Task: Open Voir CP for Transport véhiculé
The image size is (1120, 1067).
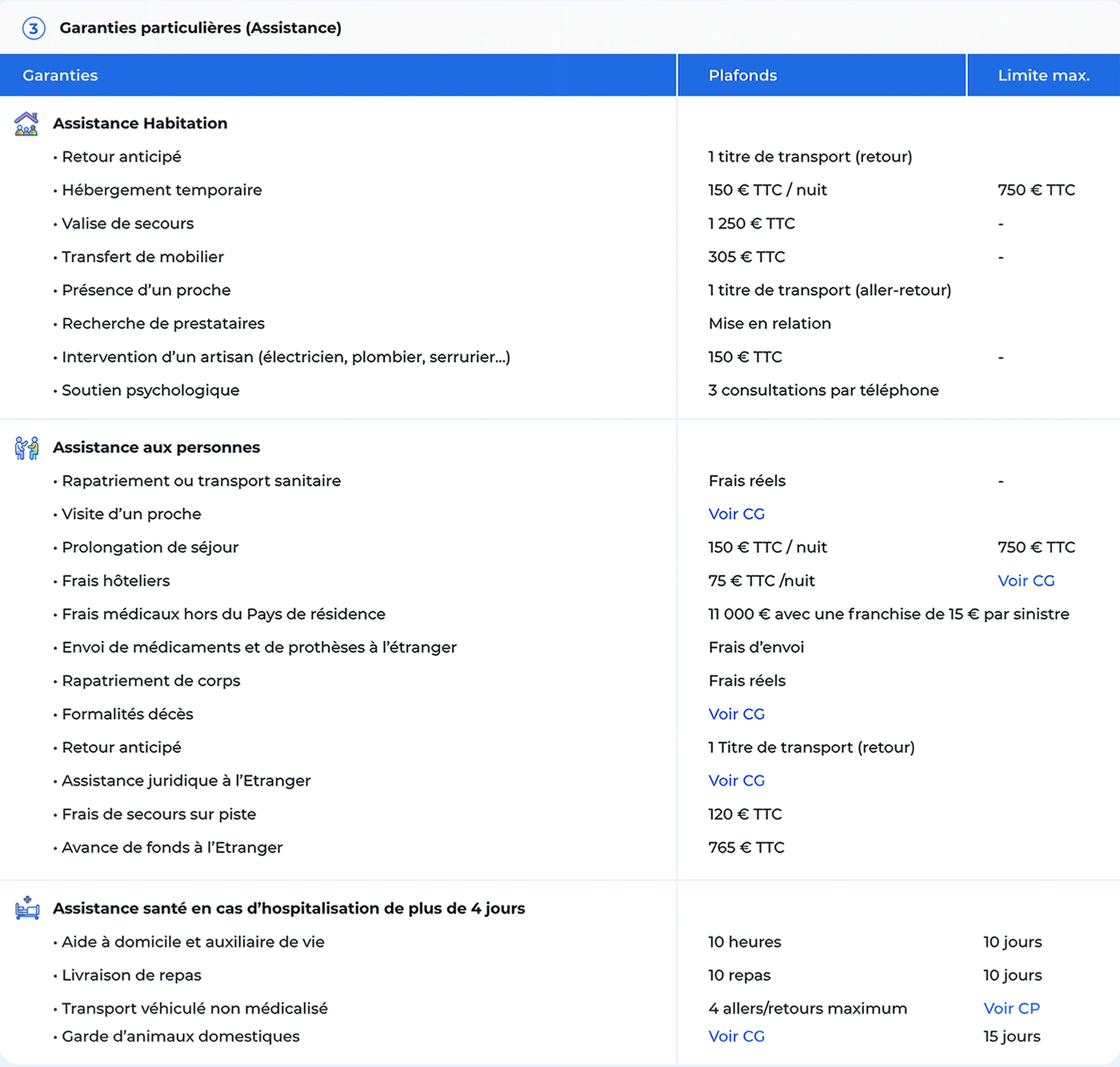Action: point(1011,1008)
